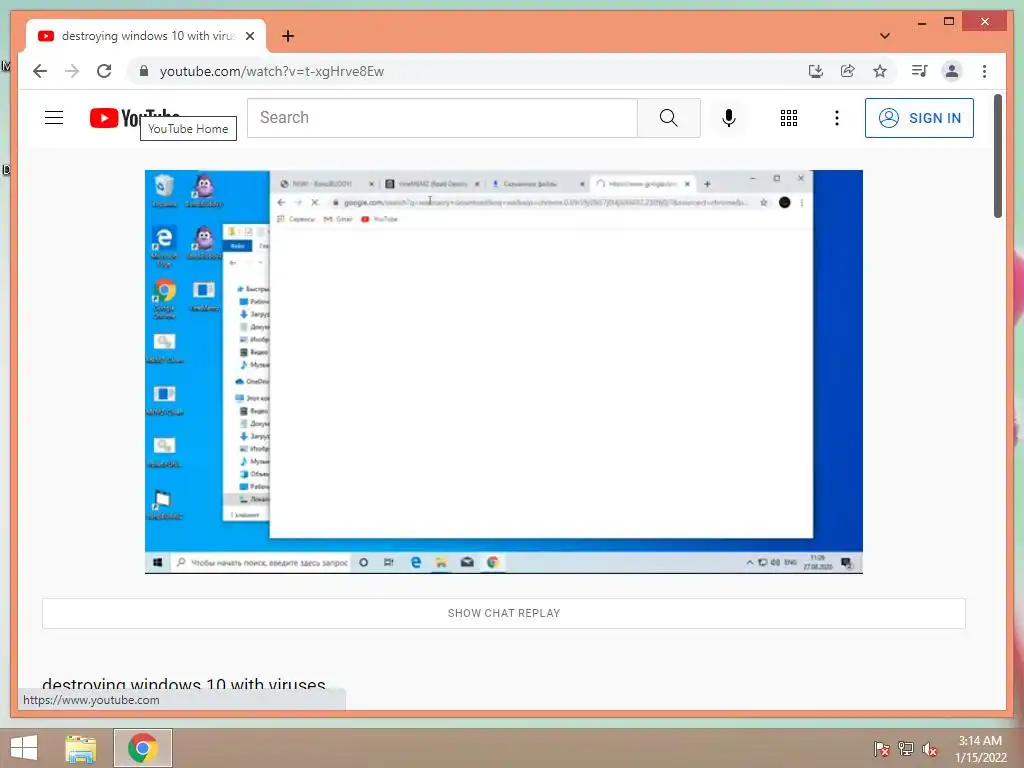
Task: Go back with Chrome's back arrow
Action: 40,71
